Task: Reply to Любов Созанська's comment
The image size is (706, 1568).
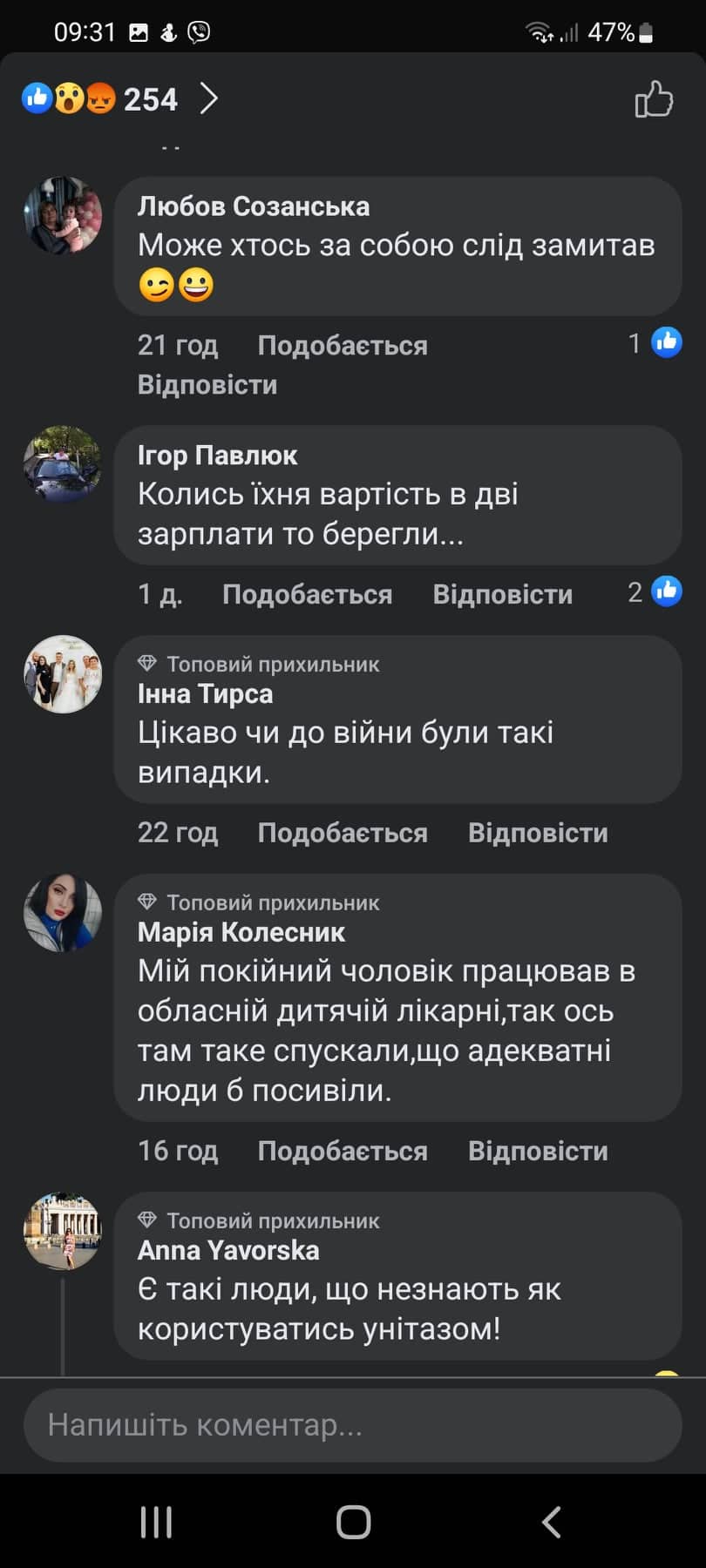Action: tap(207, 385)
